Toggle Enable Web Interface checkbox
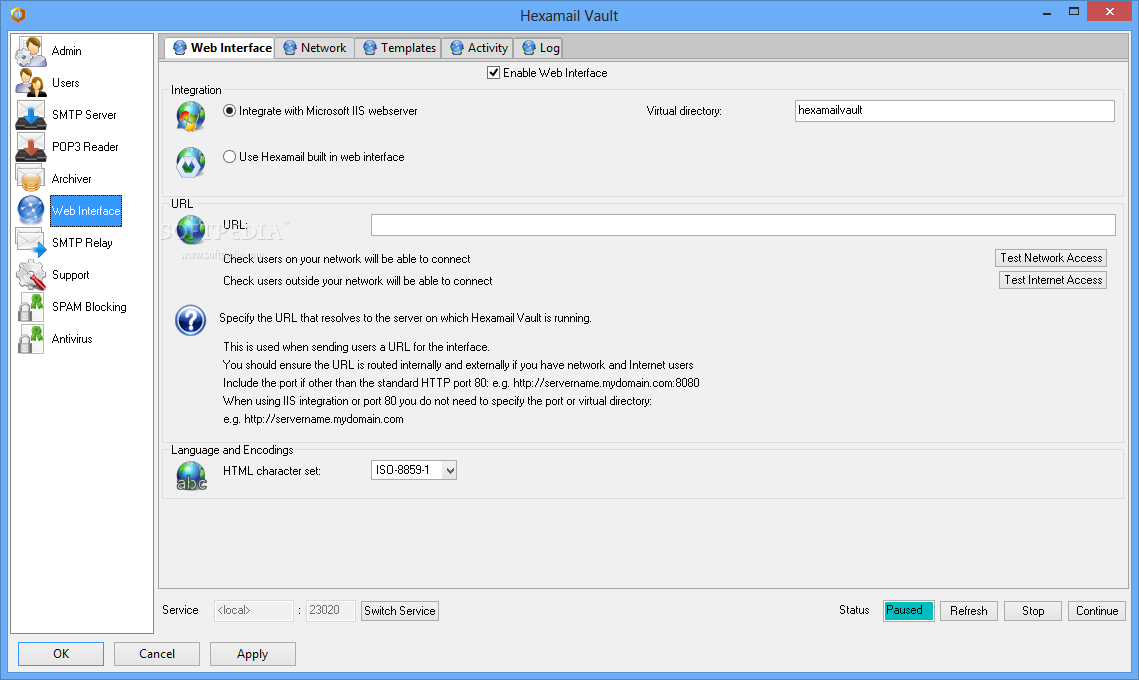The image size is (1139, 680). coord(493,73)
